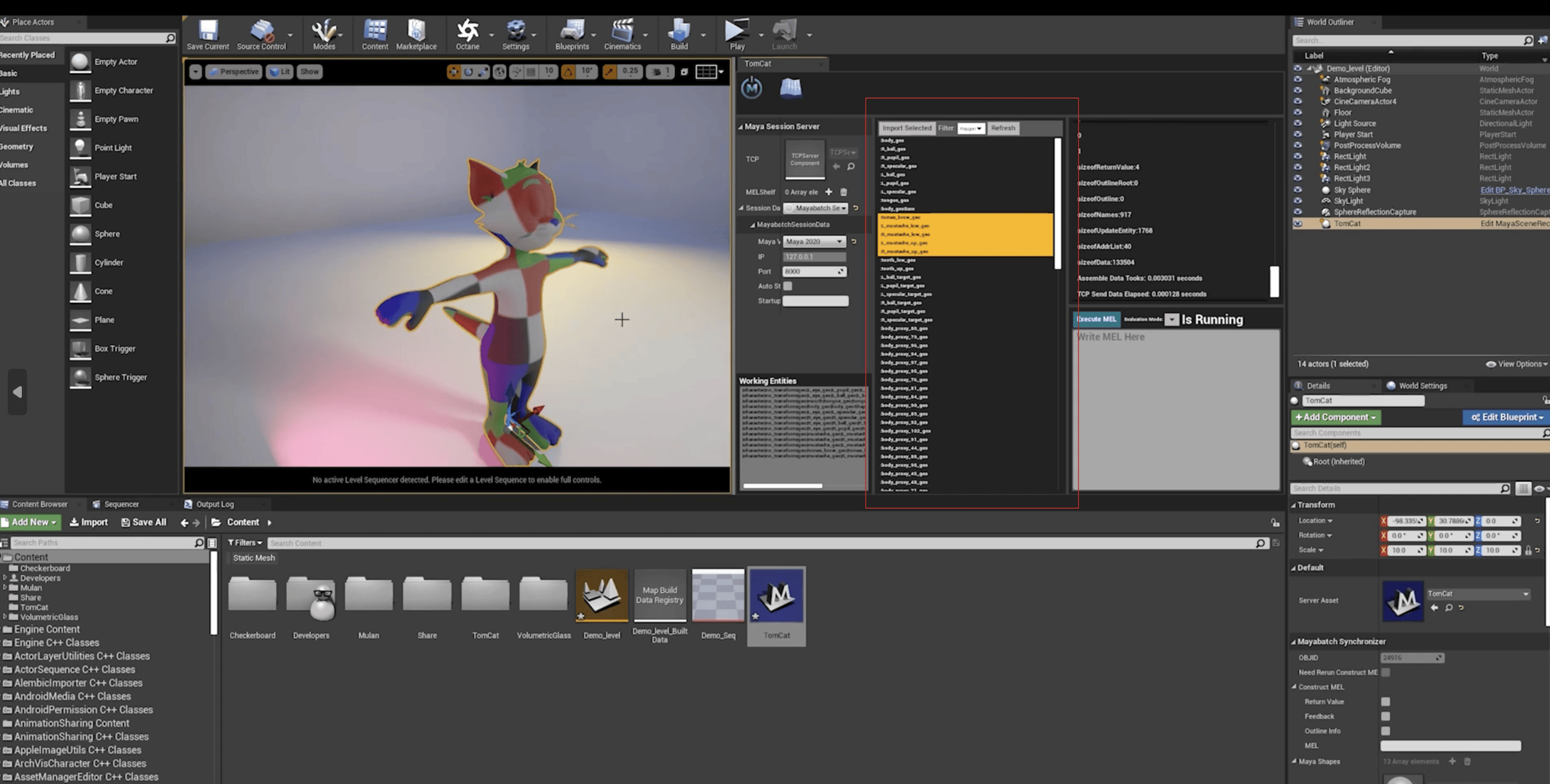
Task: Enable the Auto St checkbox
Action: pyautogui.click(x=787, y=286)
